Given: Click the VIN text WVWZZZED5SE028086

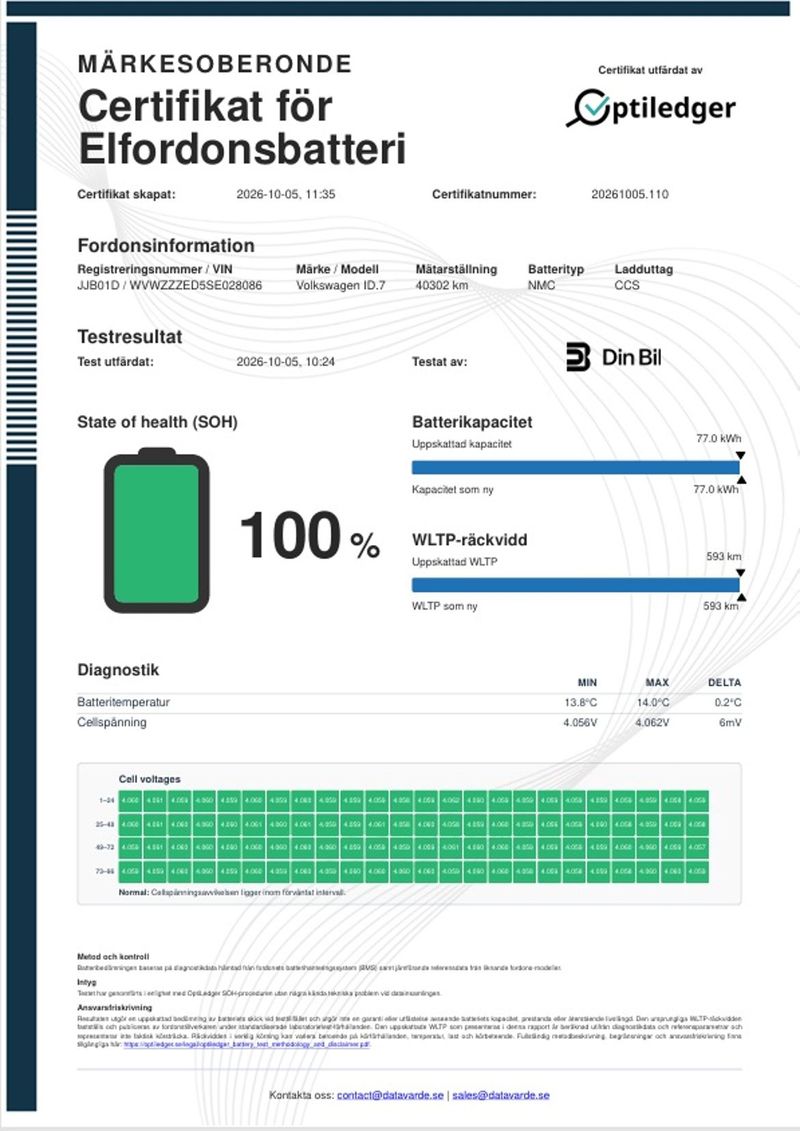Looking at the screenshot, I should pos(195,286).
